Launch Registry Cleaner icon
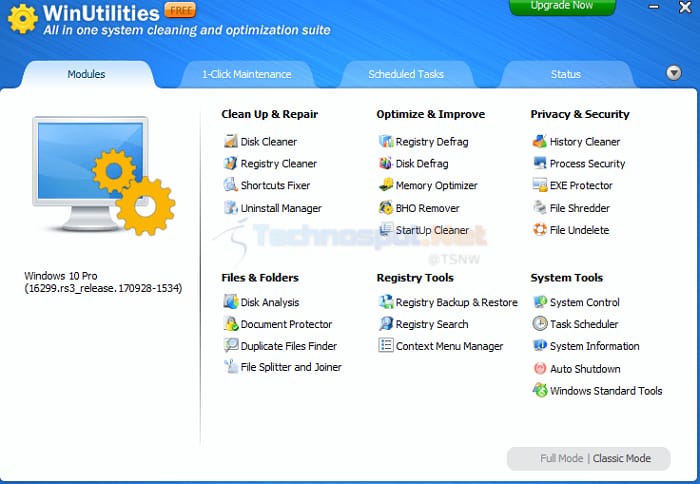The image size is (700, 484). [x=230, y=163]
